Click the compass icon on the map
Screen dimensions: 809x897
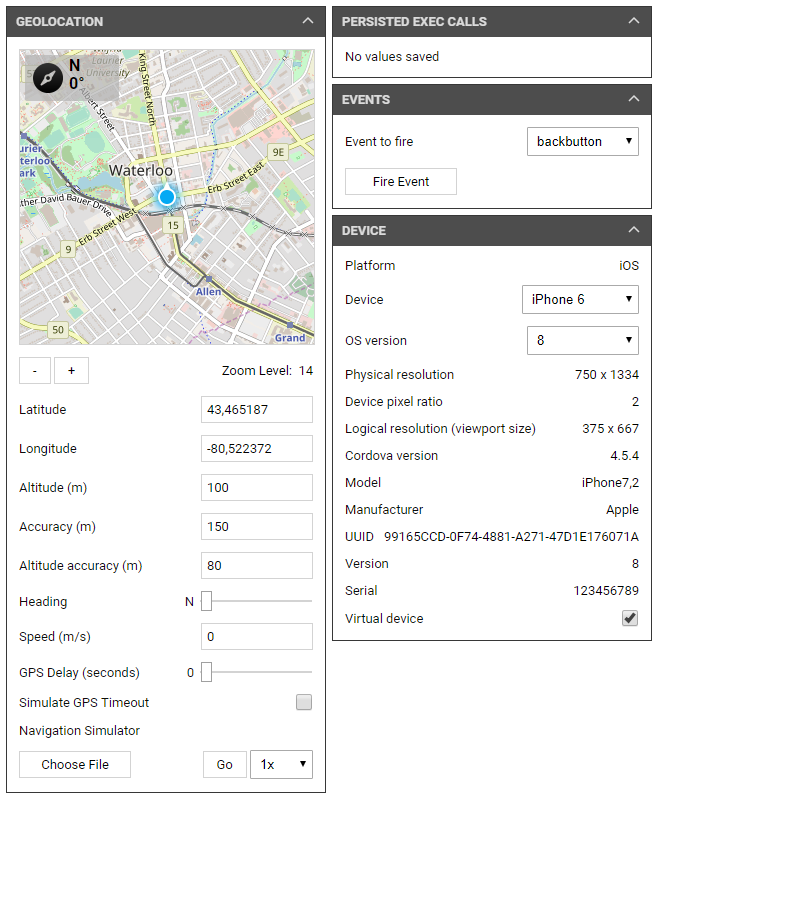[48, 77]
